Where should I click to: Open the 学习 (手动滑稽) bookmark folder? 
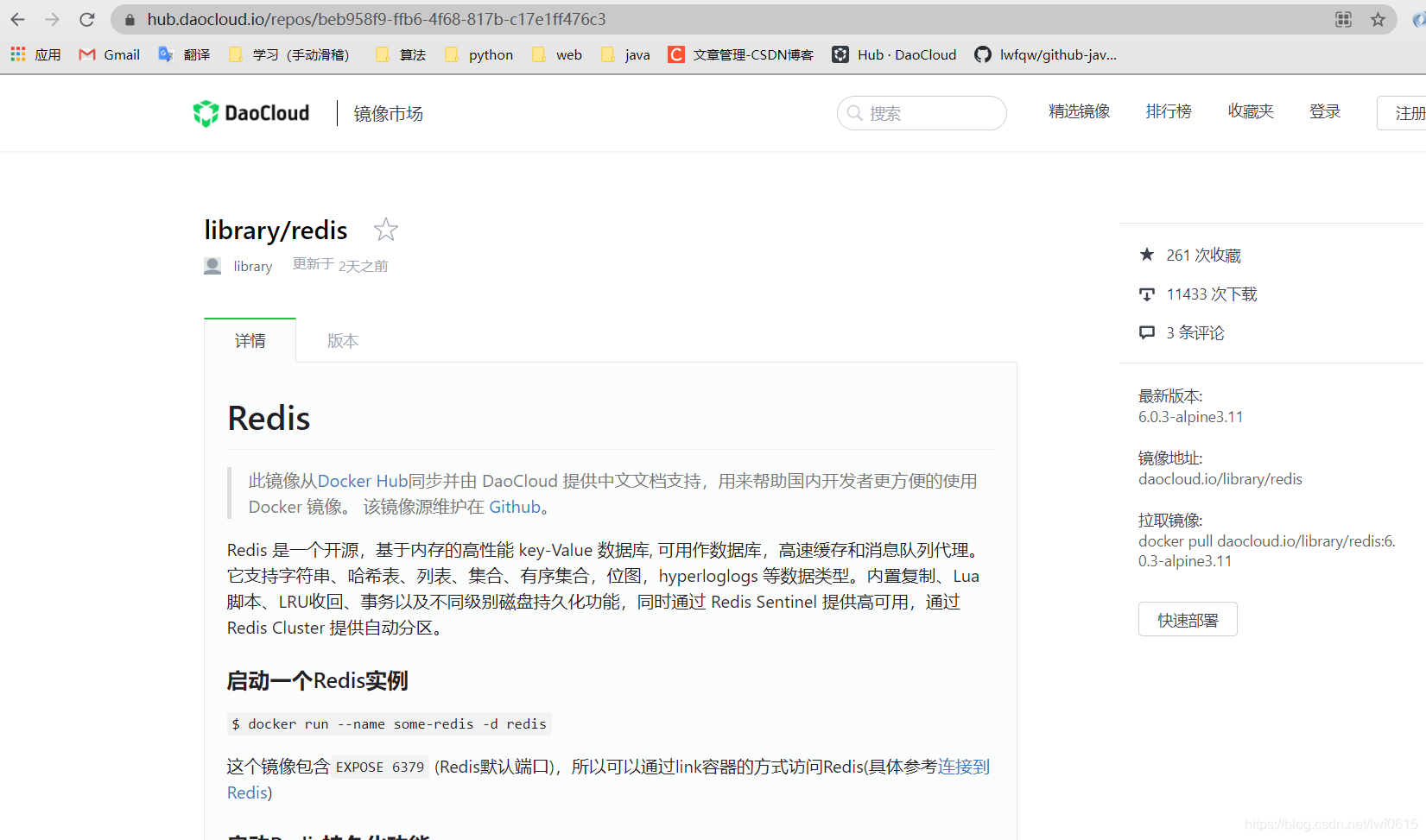coord(289,54)
